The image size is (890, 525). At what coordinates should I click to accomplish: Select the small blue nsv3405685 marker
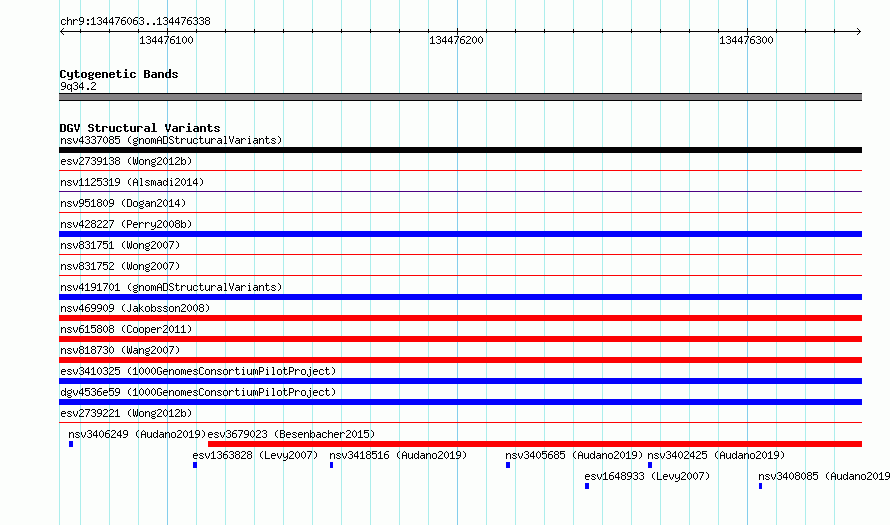pyautogui.click(x=508, y=465)
